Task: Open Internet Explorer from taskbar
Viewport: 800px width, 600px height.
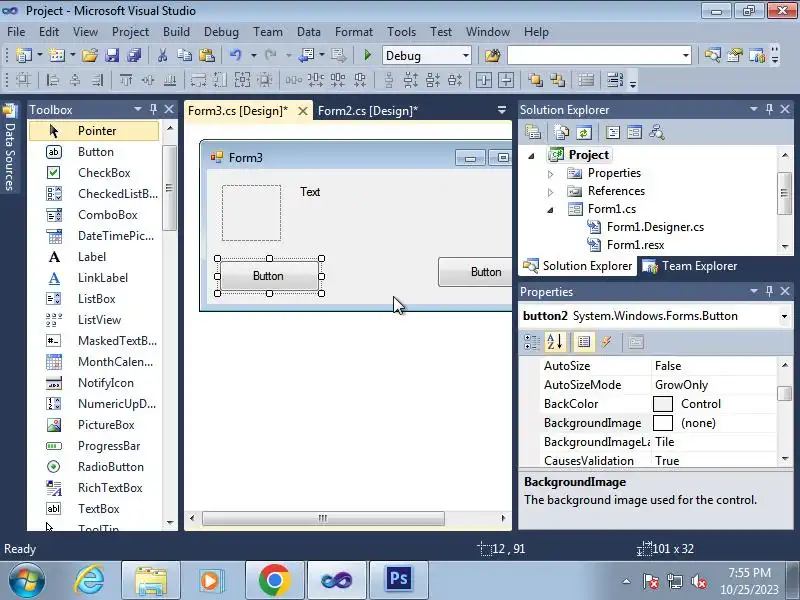Action: [89, 580]
